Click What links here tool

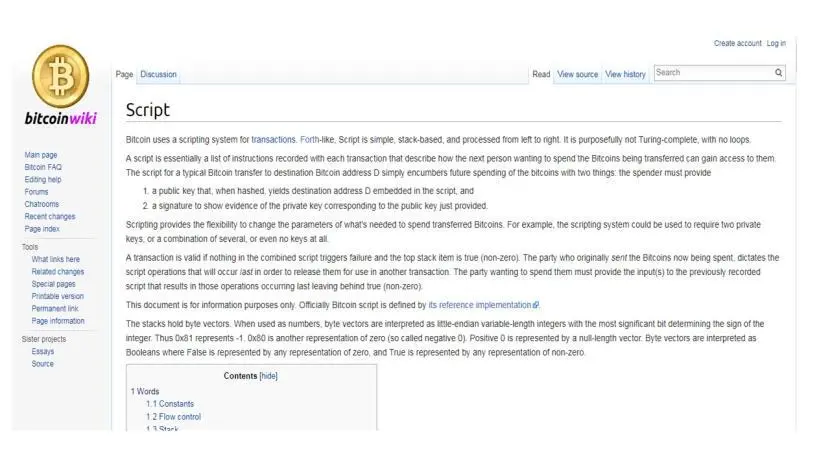tap(56, 259)
